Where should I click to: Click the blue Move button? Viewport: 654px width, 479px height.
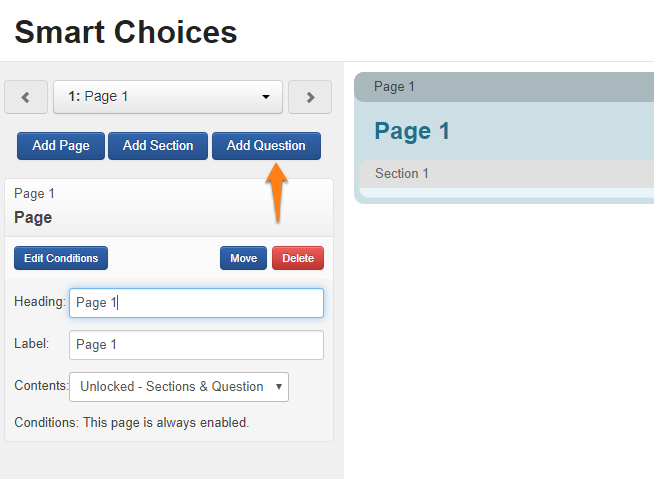point(243,258)
